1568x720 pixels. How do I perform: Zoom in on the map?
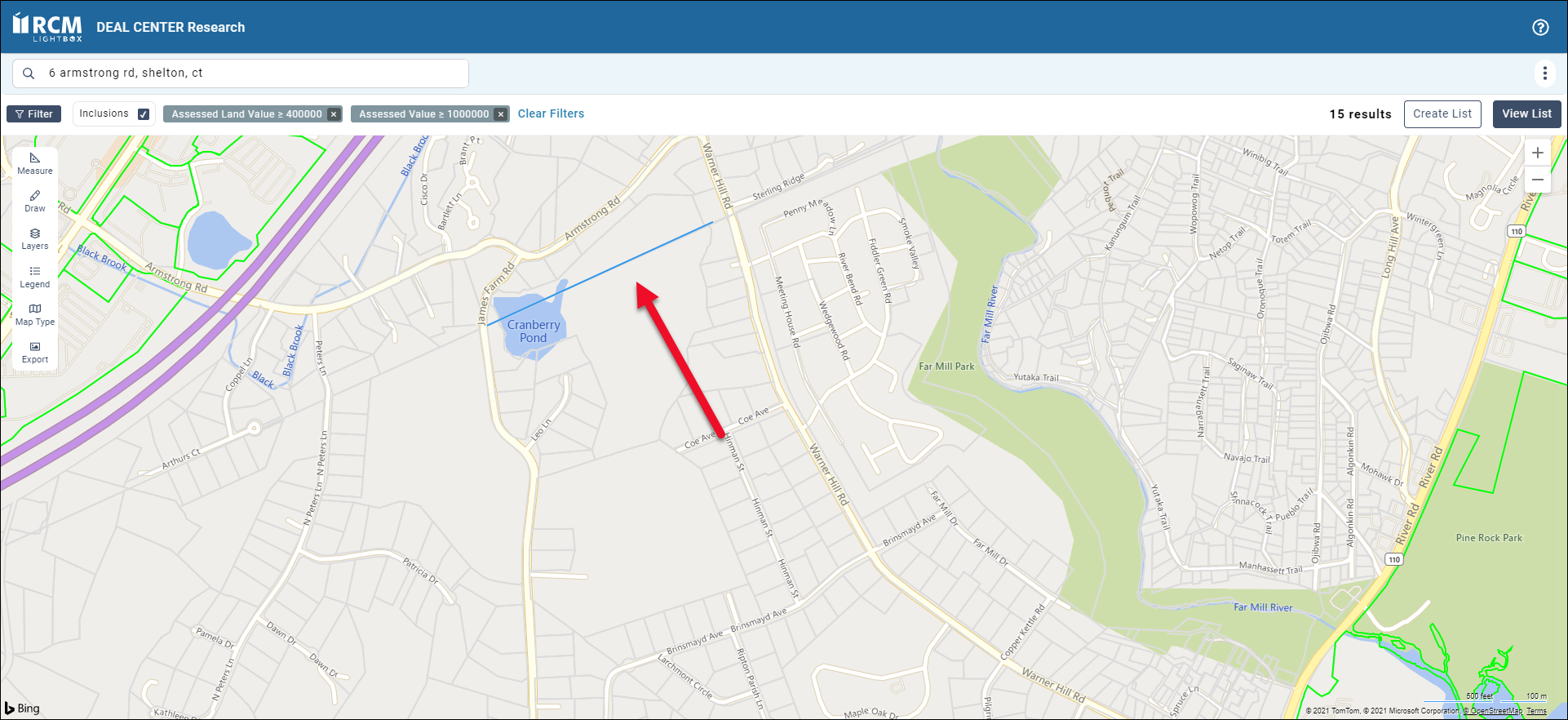coord(1537,153)
